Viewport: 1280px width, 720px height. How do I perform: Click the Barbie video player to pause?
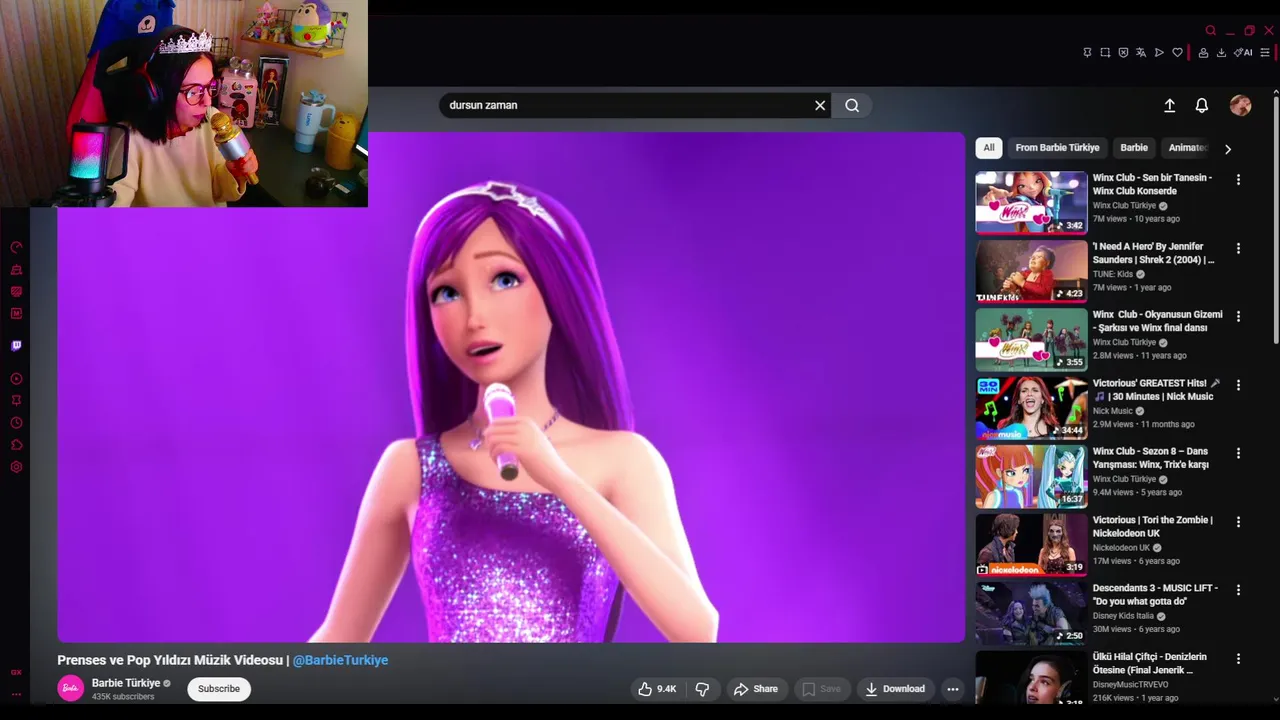point(511,387)
